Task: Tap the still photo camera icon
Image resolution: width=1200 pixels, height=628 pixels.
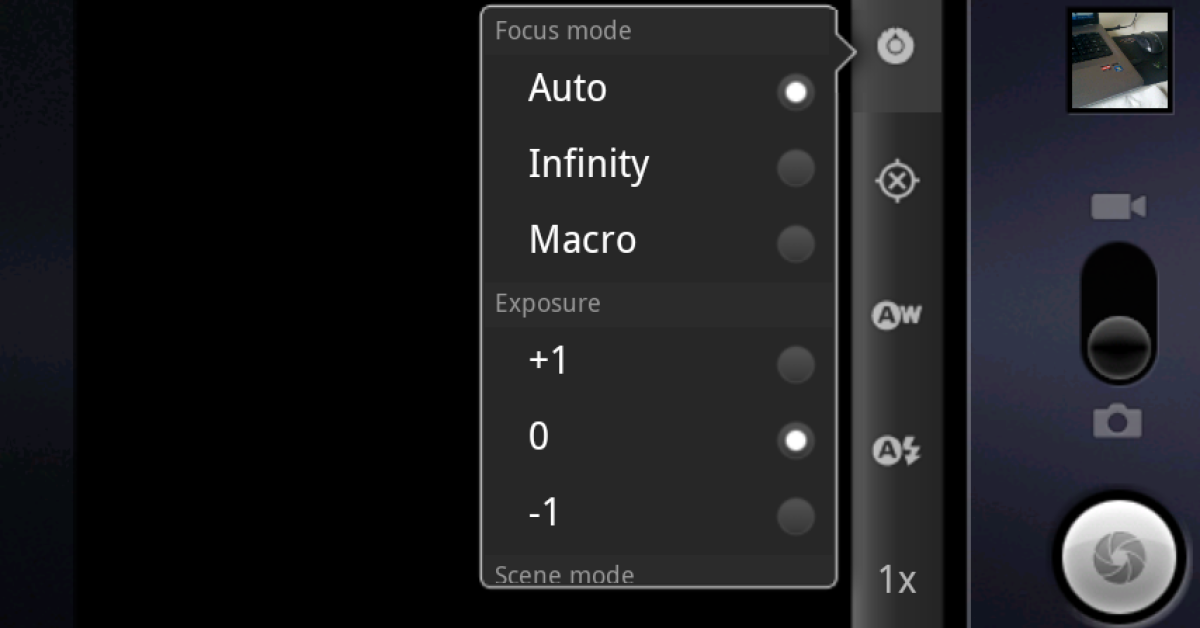Action: coord(1117,421)
